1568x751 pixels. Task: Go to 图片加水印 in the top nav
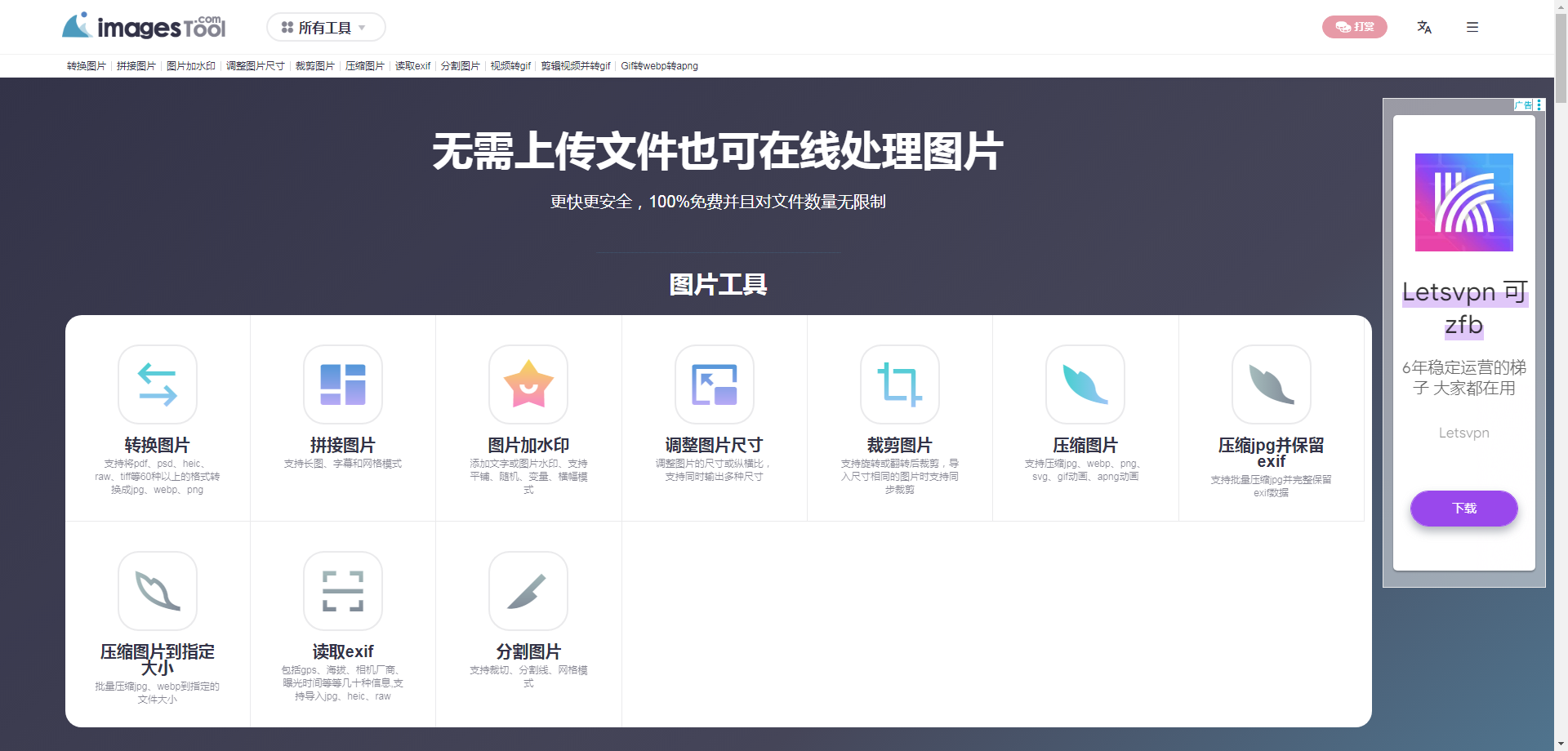(191, 66)
